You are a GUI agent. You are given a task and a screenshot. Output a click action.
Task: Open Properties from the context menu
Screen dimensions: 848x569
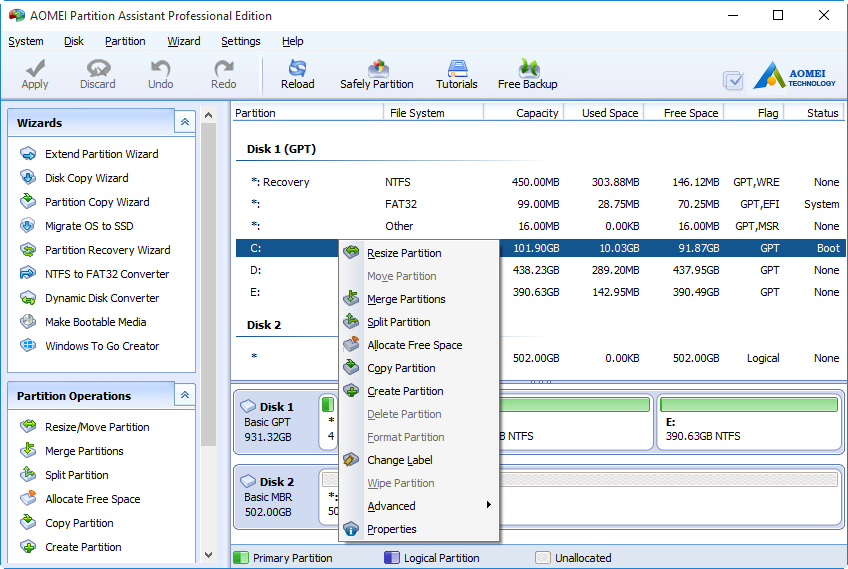point(419,529)
